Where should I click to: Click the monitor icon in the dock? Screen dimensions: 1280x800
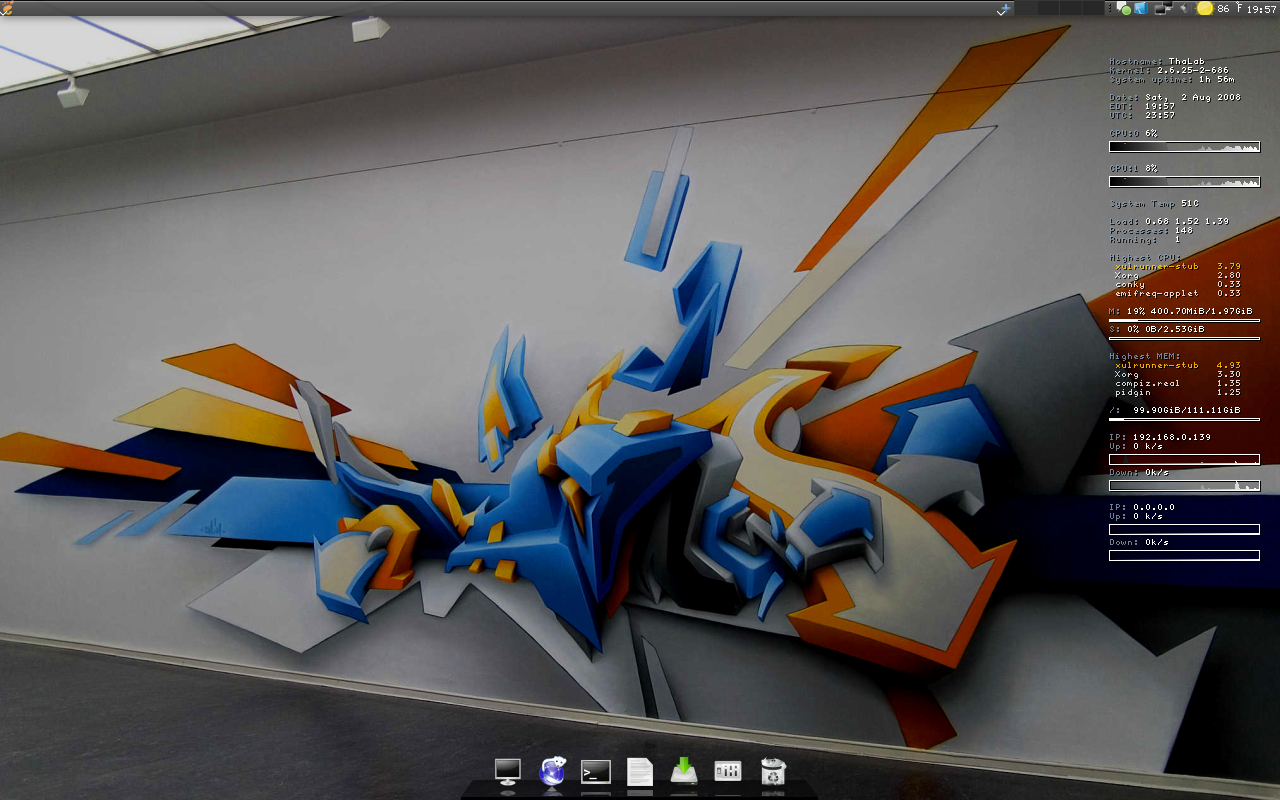coord(508,771)
